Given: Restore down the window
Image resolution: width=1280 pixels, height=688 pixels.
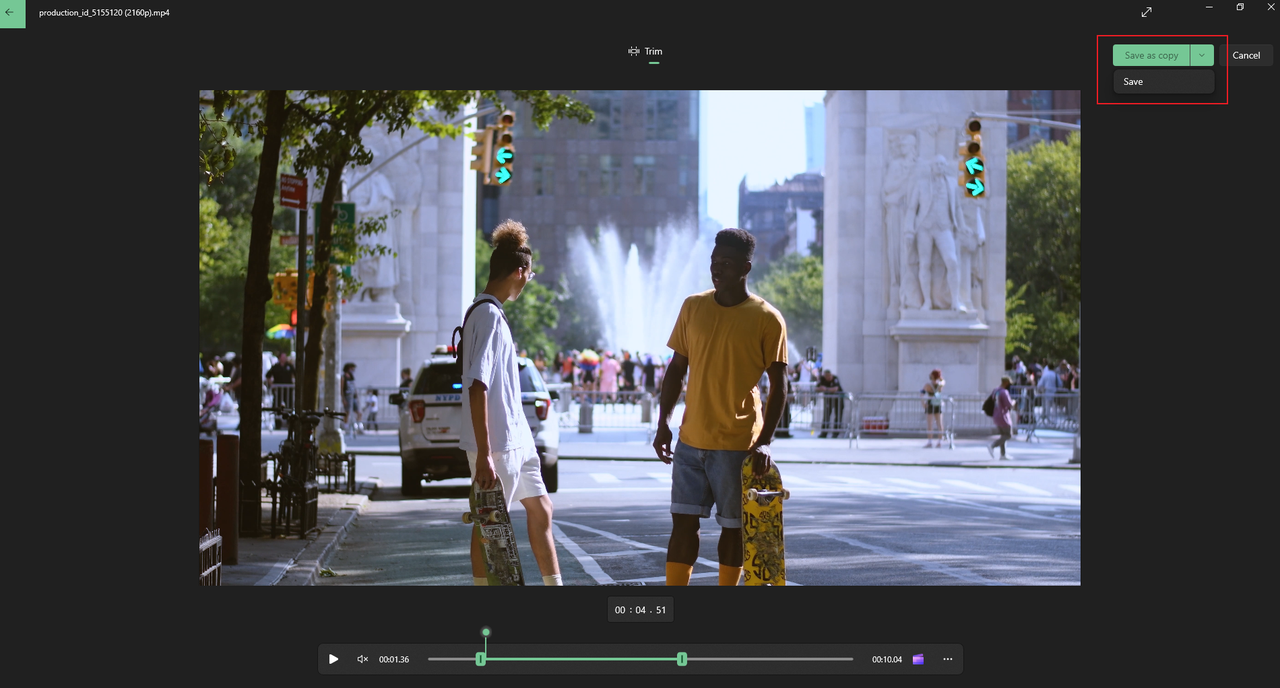Looking at the screenshot, I should point(1240,7).
